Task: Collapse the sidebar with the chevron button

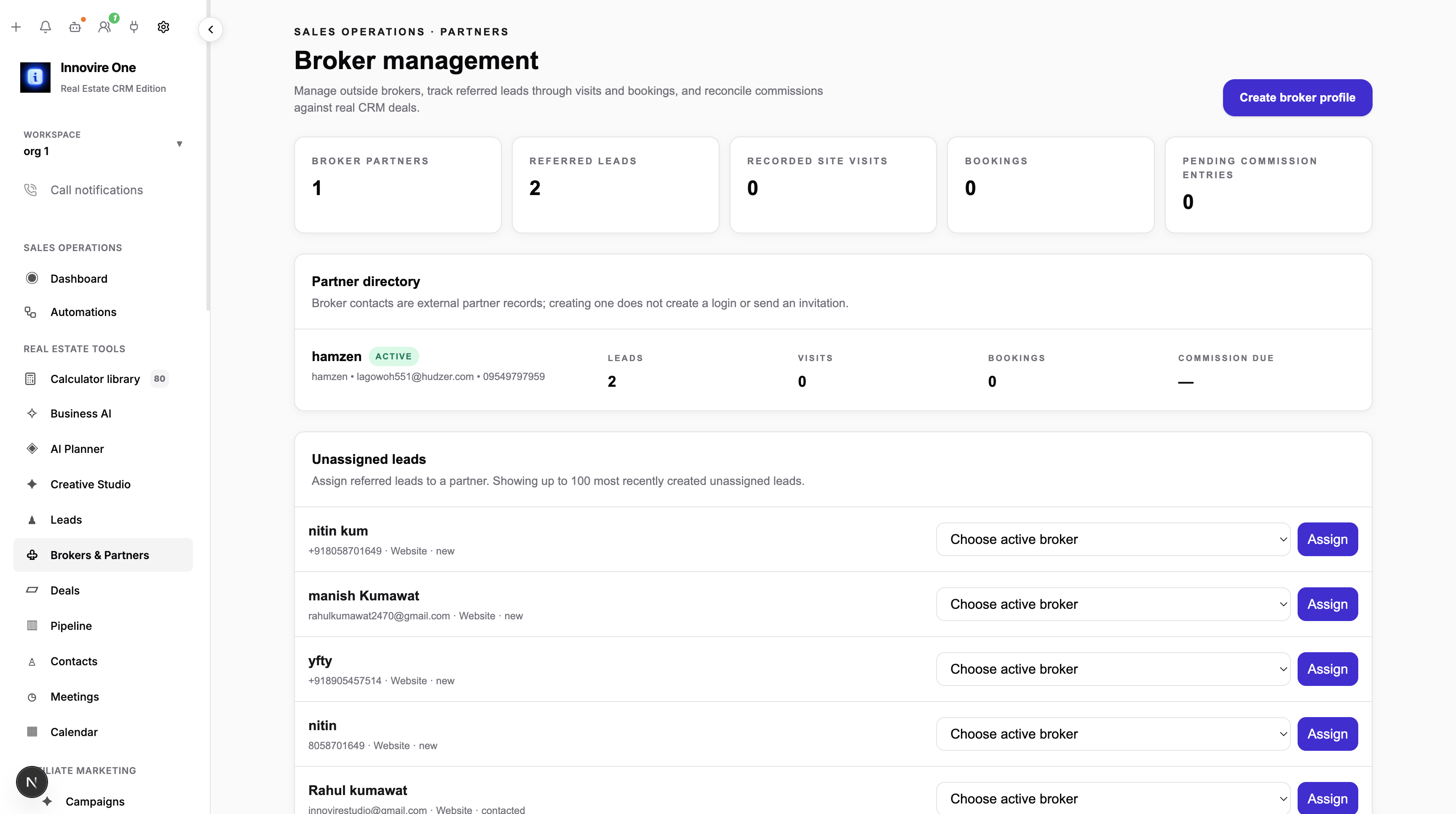Action: 210,29
